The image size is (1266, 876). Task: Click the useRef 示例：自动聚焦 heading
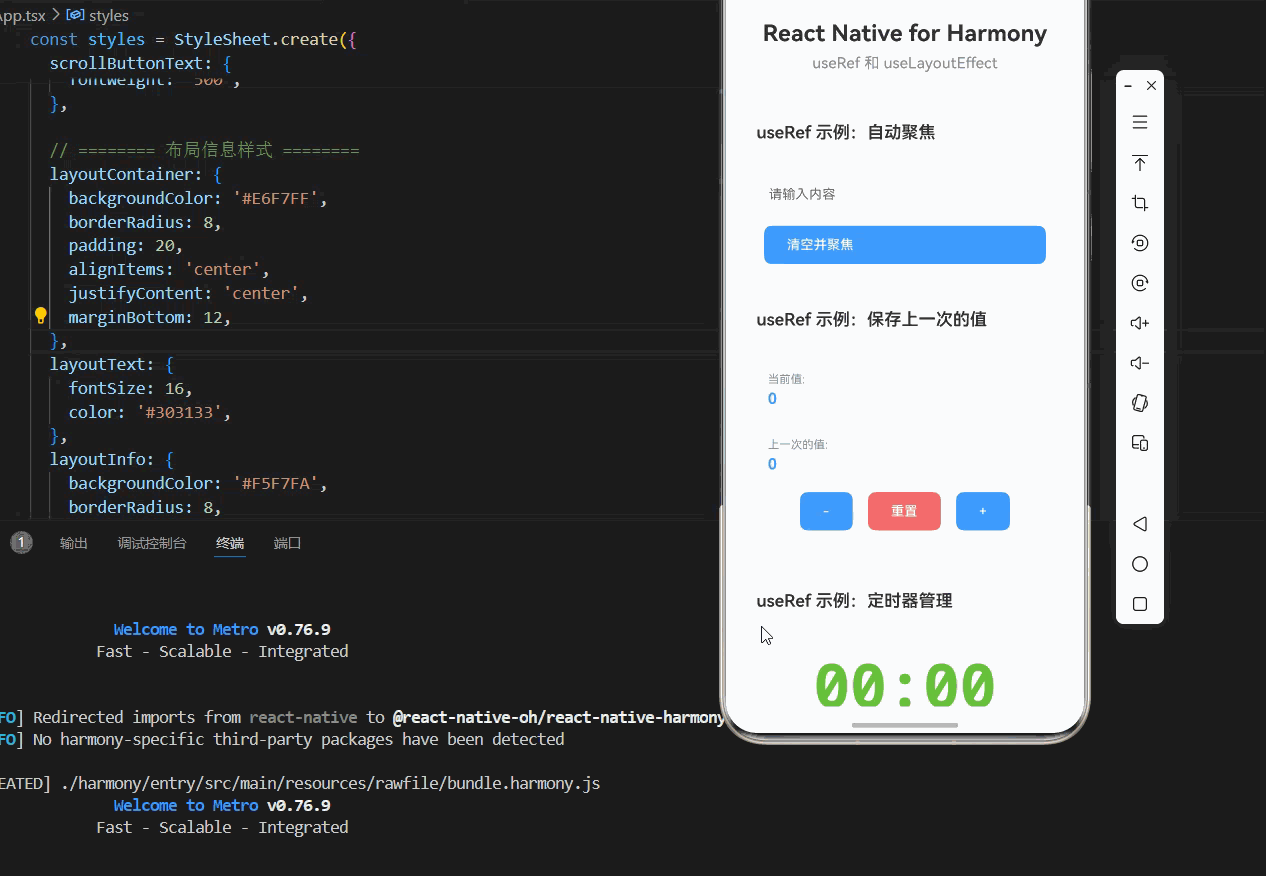(846, 132)
